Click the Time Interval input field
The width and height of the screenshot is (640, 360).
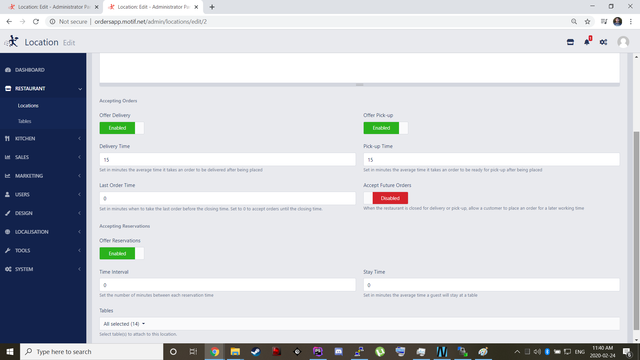227,285
